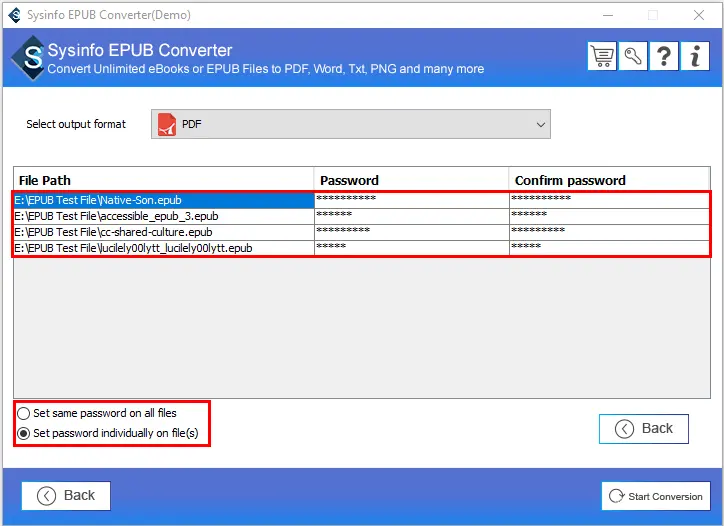Edit Password field for accessible_epub_3.epub
Image resolution: width=724 pixels, height=526 pixels.
click(412, 216)
